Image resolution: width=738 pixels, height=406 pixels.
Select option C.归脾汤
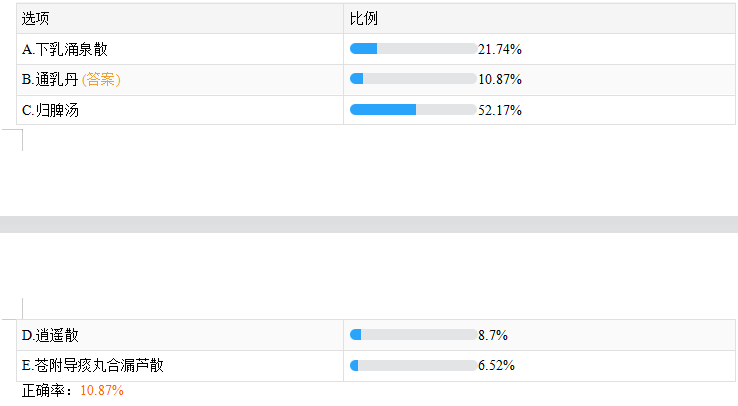click(x=50, y=111)
